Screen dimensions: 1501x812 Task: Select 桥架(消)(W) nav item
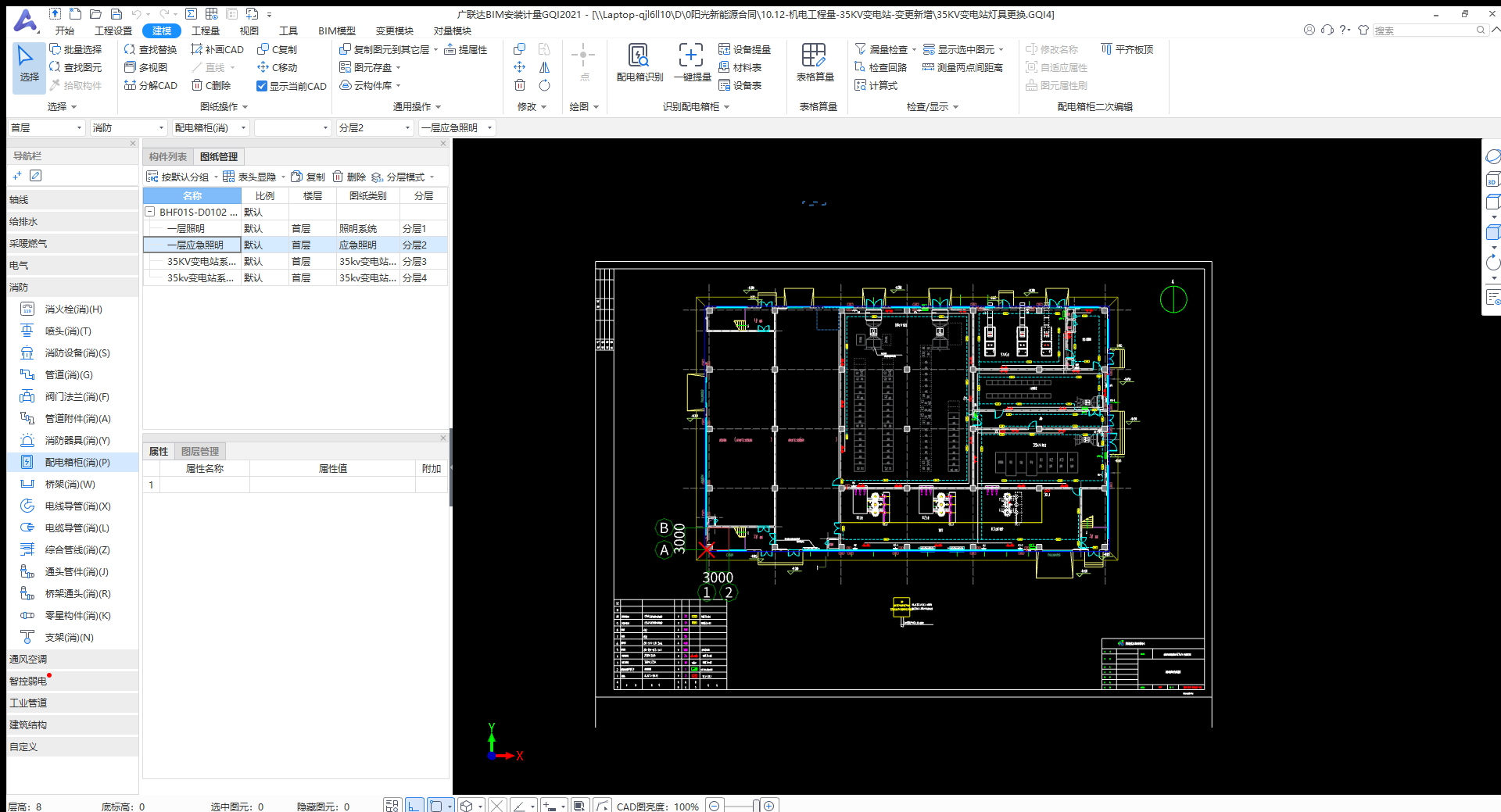[x=72, y=484]
